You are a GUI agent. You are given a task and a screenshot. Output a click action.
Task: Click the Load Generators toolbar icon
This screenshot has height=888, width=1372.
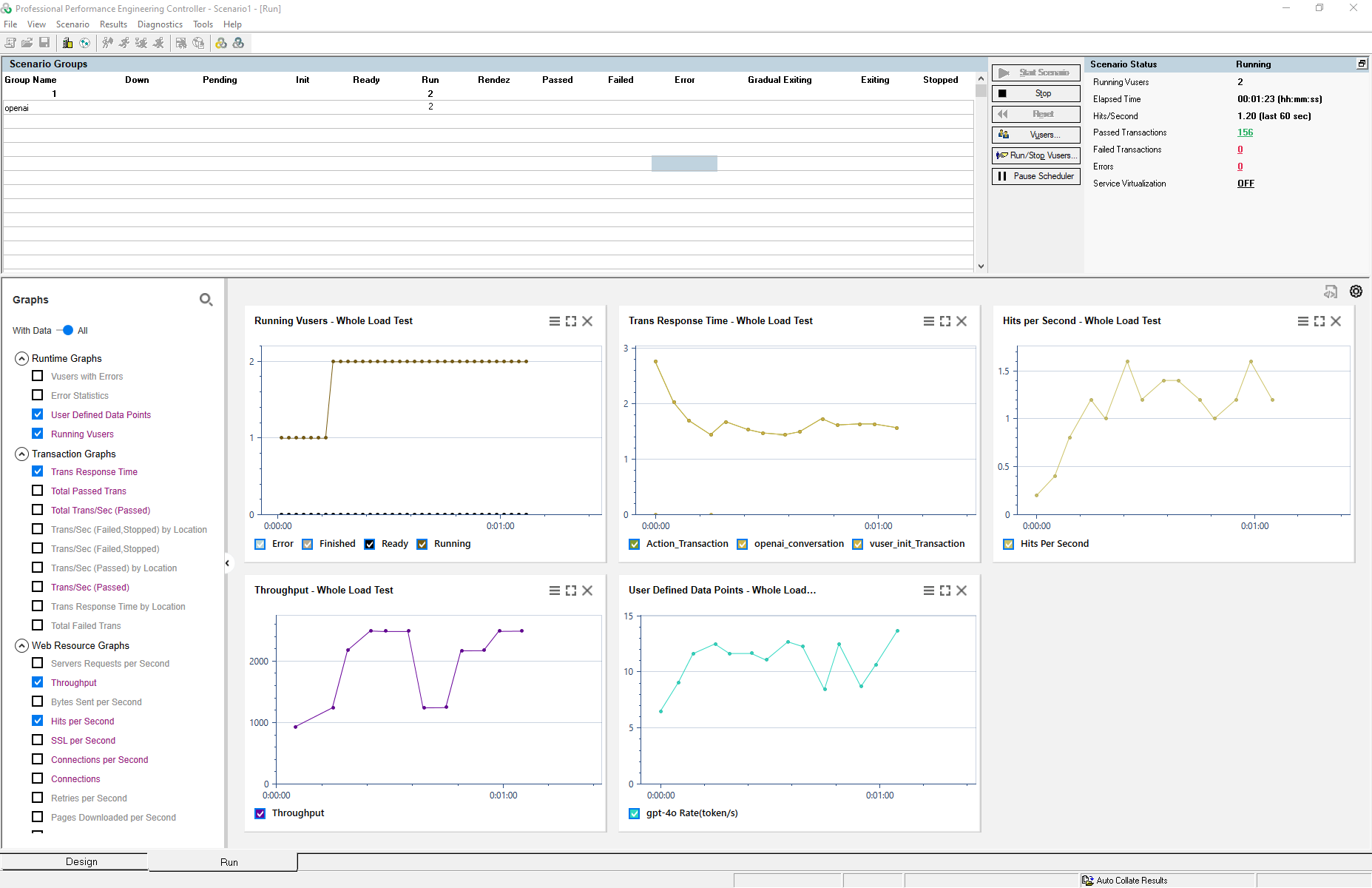67,43
